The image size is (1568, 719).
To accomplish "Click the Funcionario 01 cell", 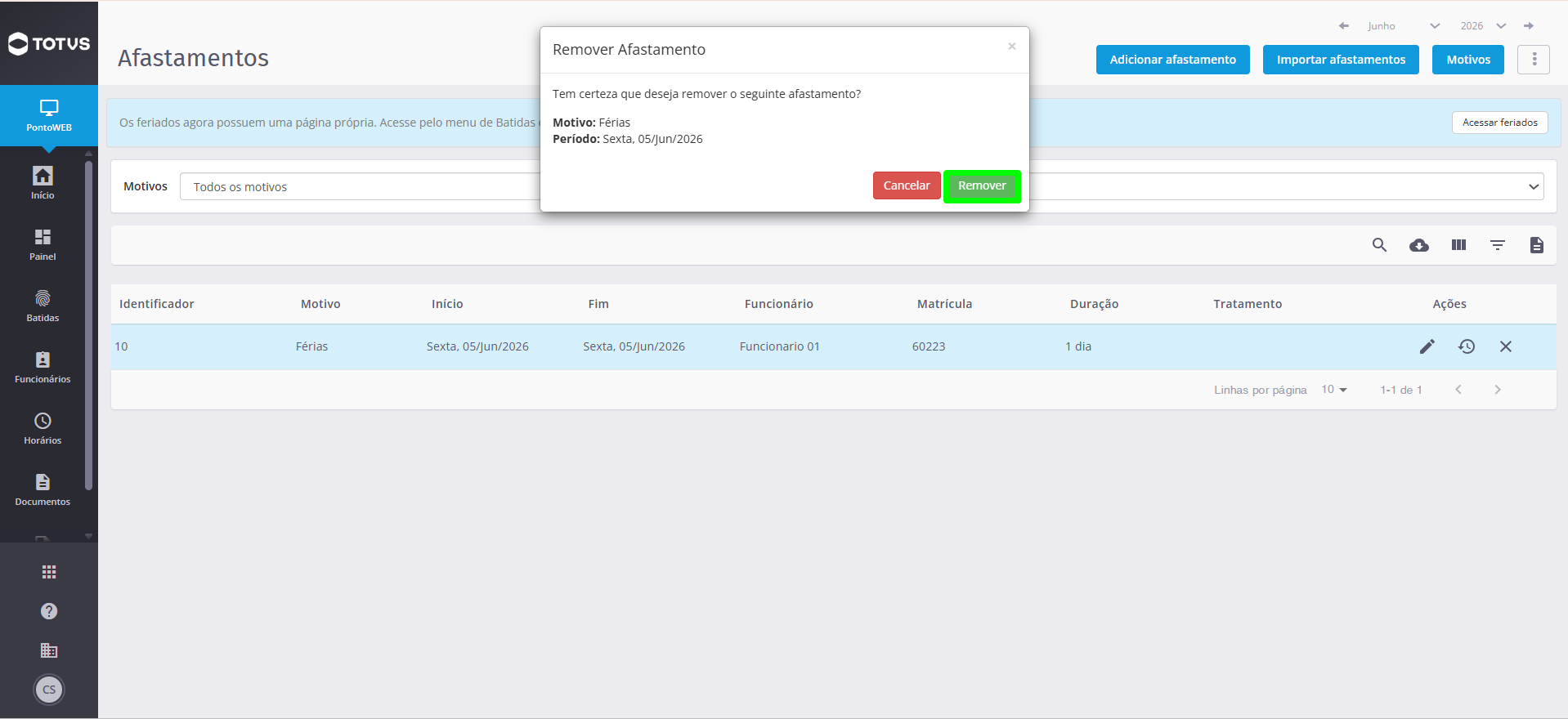I will tap(780, 346).
